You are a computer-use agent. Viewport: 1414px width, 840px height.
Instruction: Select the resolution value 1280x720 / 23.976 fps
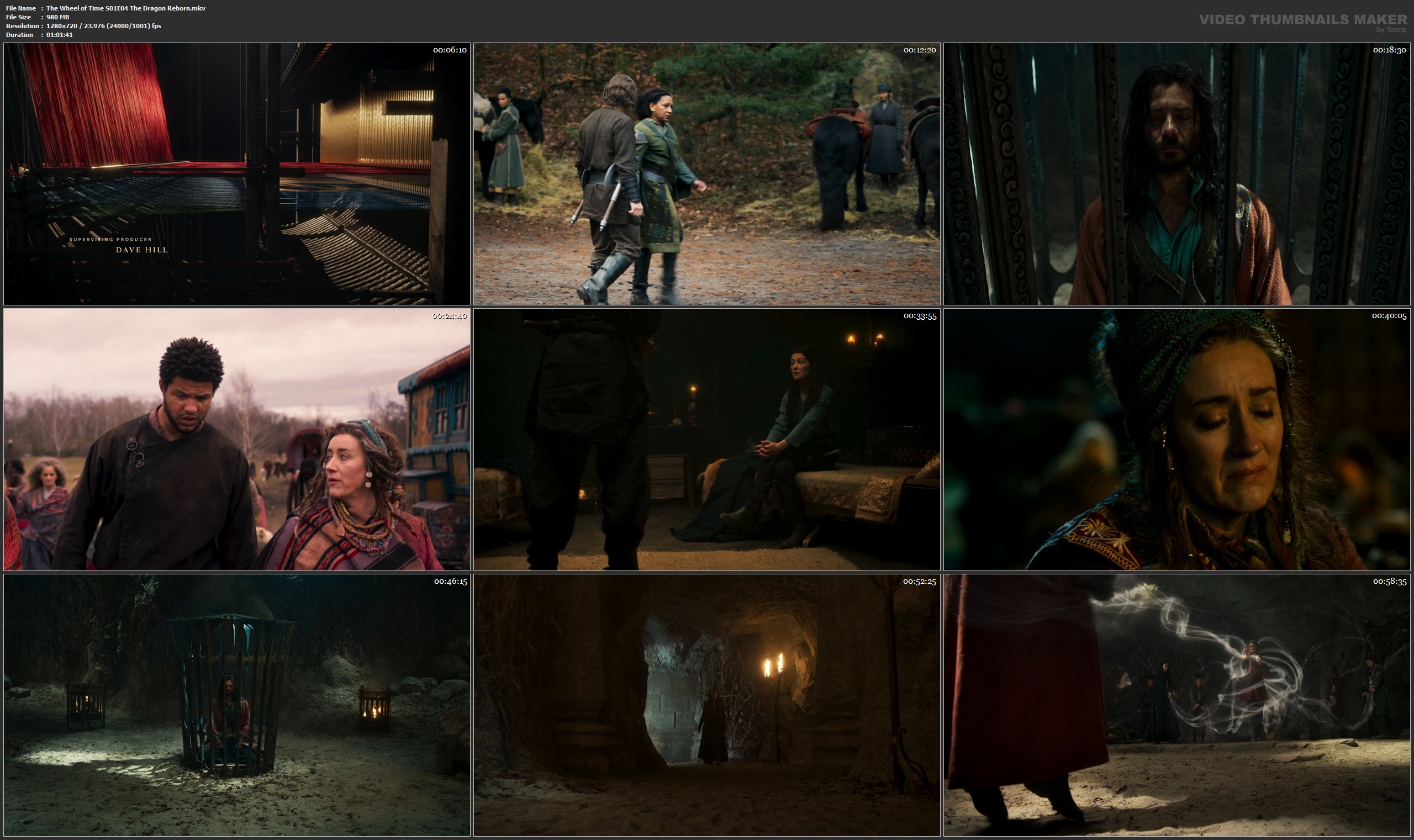tap(104, 26)
